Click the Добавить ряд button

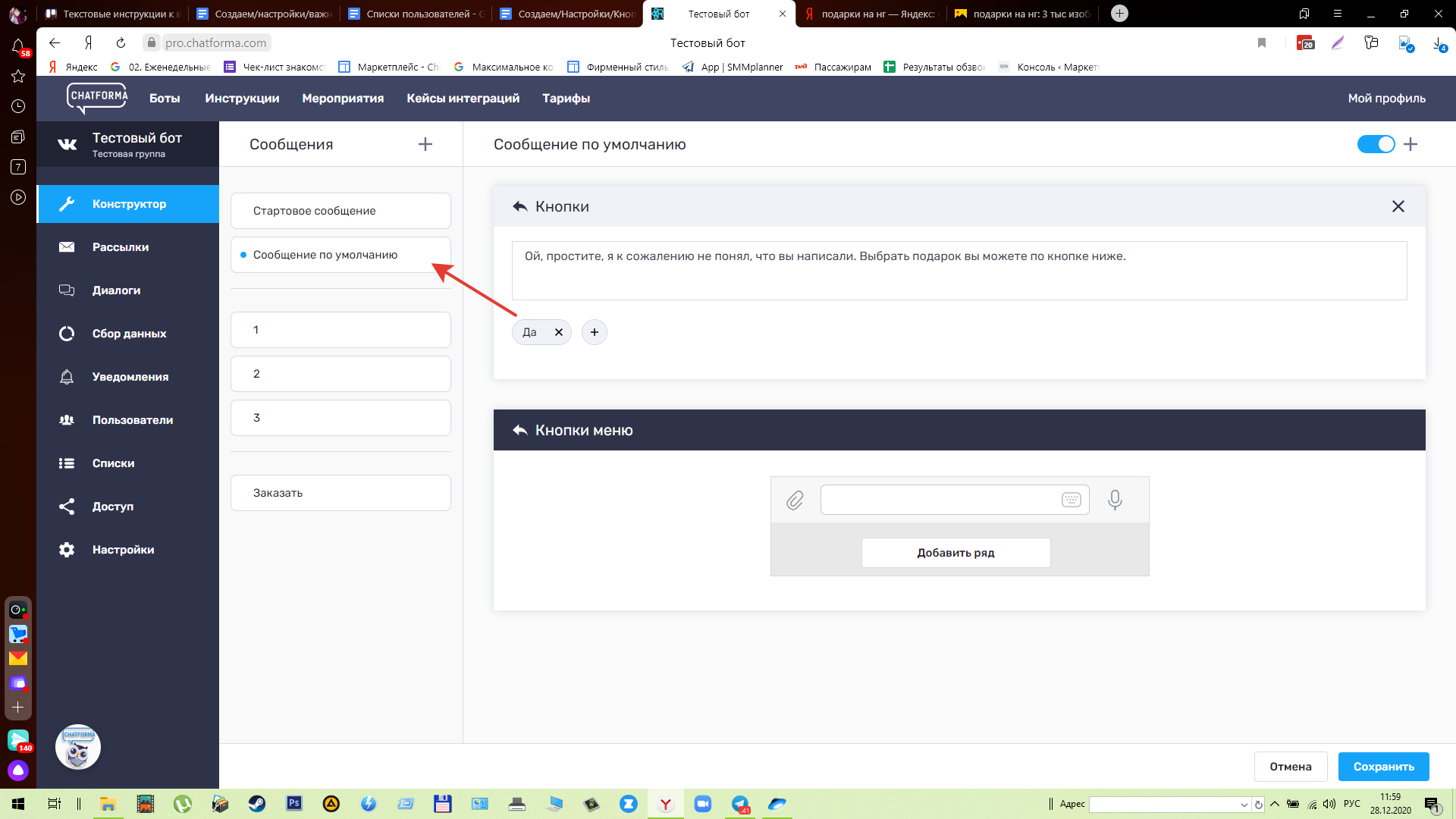955,553
